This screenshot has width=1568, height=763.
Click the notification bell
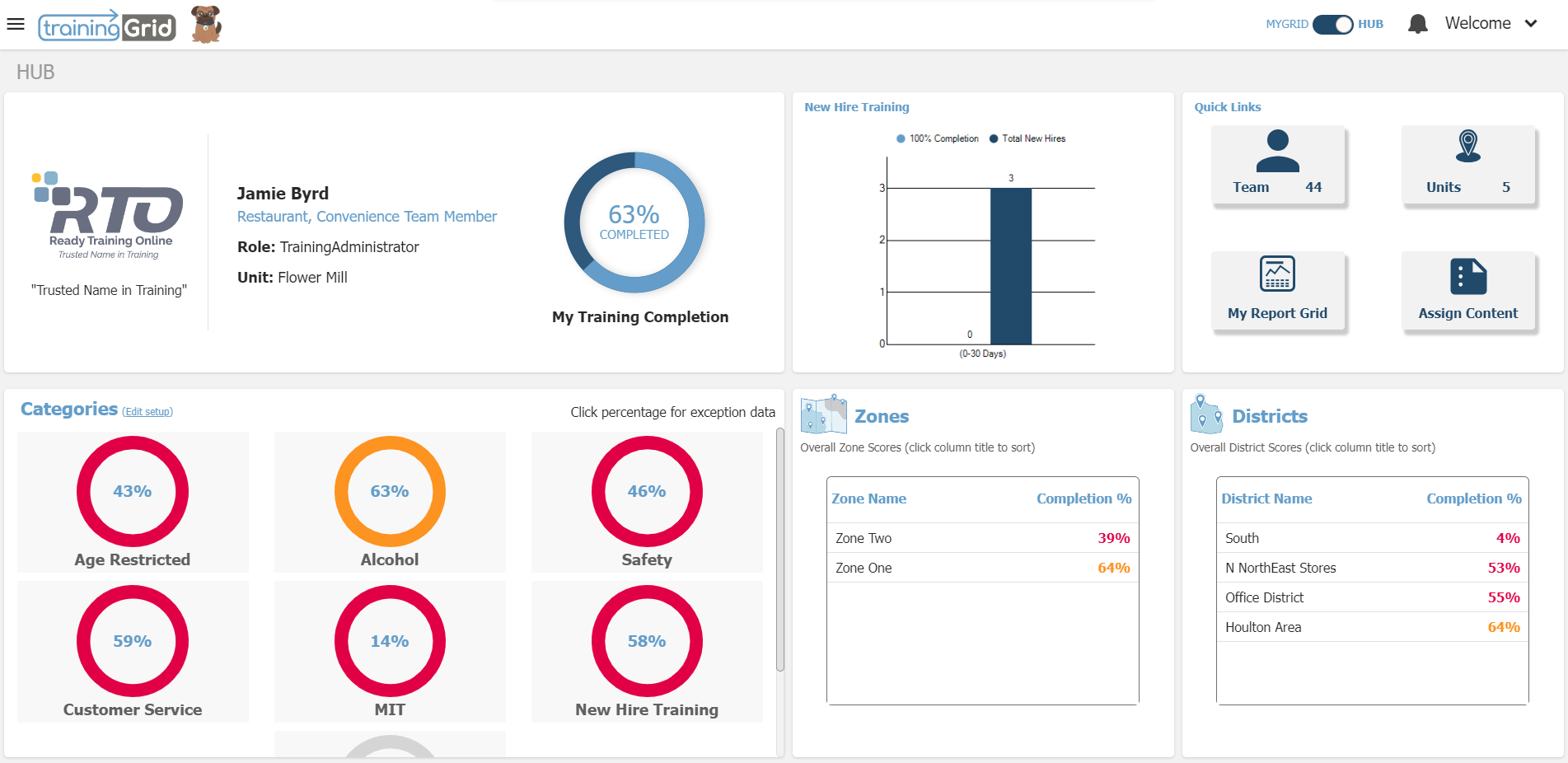coord(1418,23)
